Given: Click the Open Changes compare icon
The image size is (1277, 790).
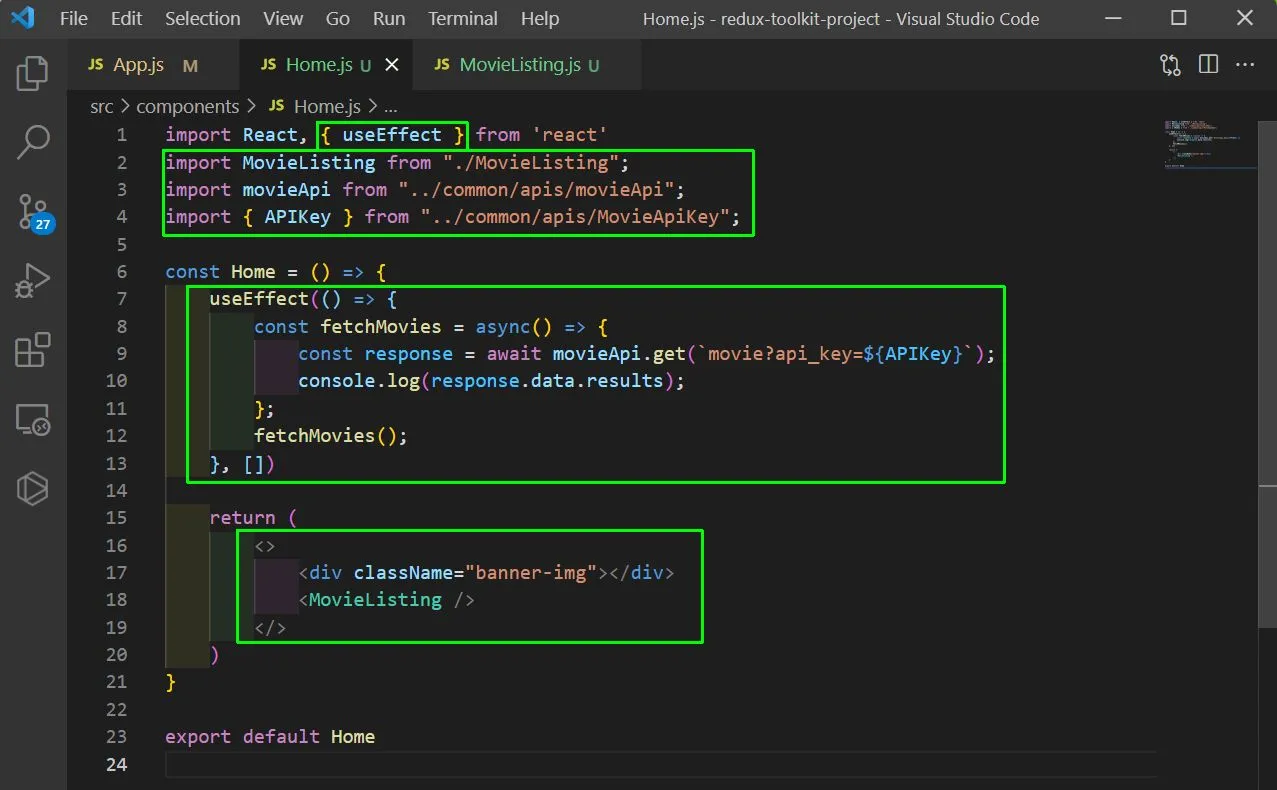Looking at the screenshot, I should [x=1170, y=65].
